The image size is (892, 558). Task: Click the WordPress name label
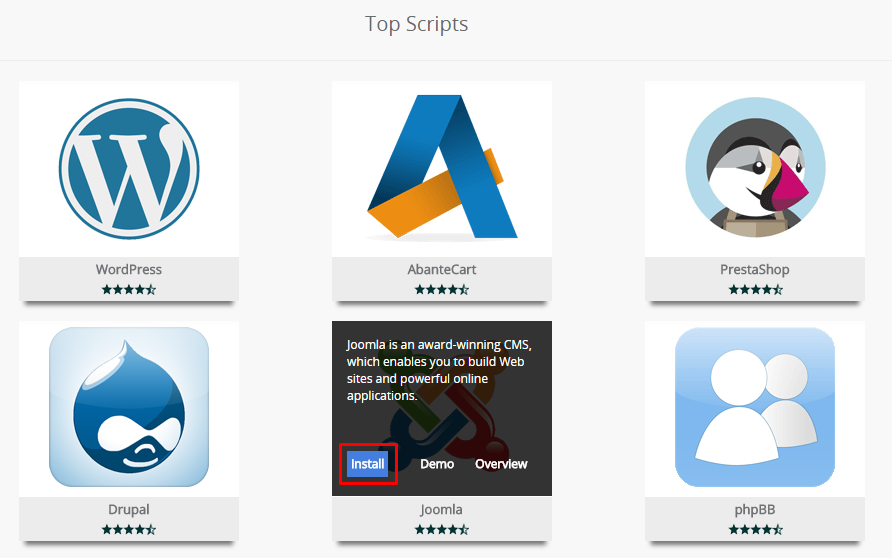[x=129, y=269]
